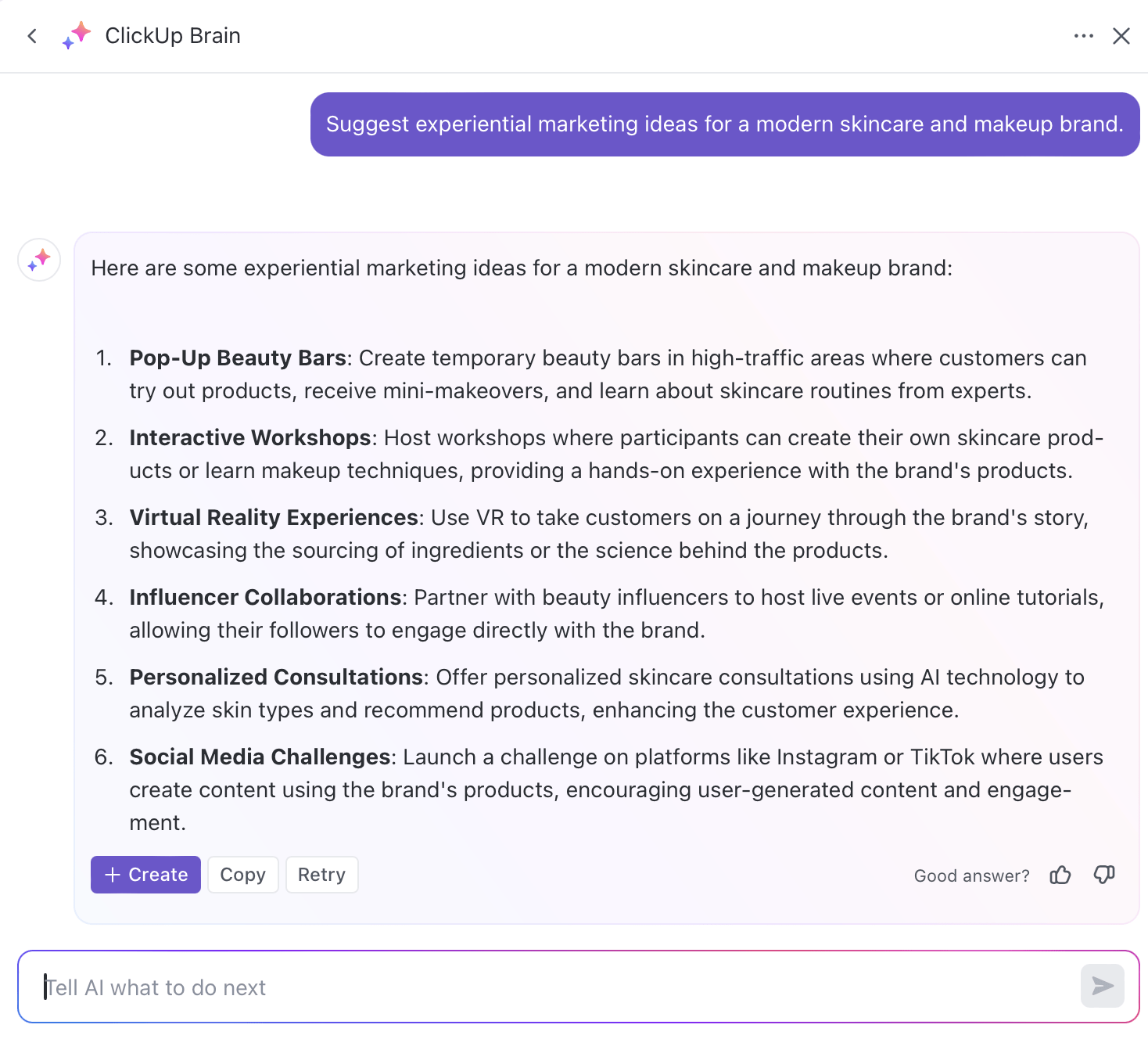1148x1039 pixels.
Task: Click the plus icon inside the Create button
Action: pyautogui.click(x=113, y=875)
